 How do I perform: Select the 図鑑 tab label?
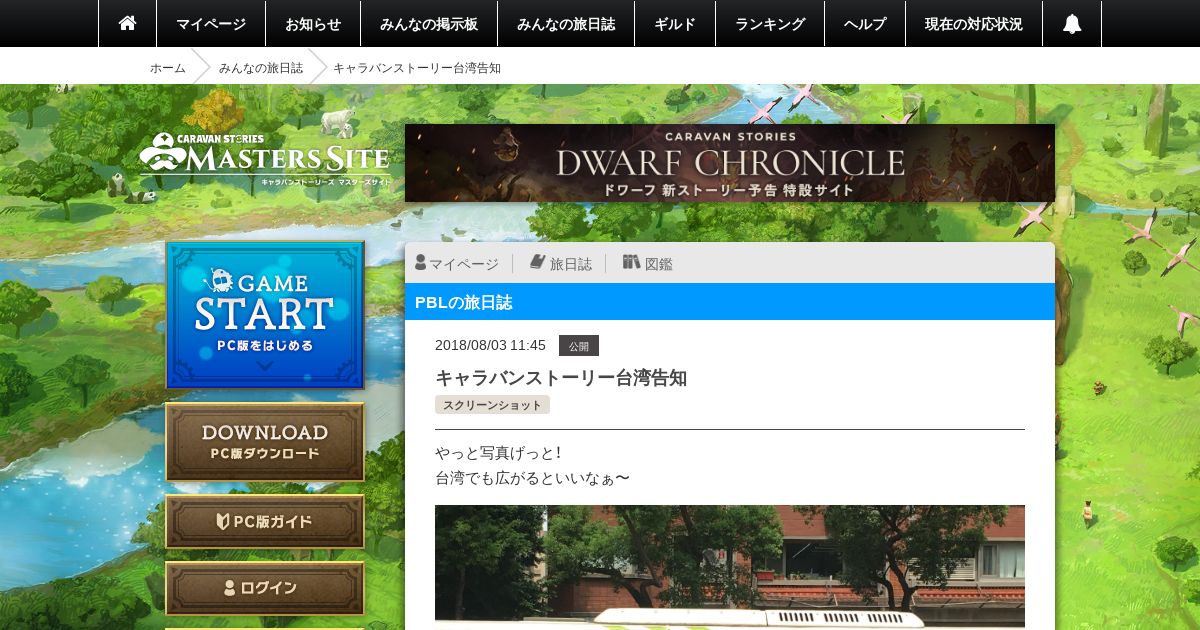pyautogui.click(x=659, y=264)
